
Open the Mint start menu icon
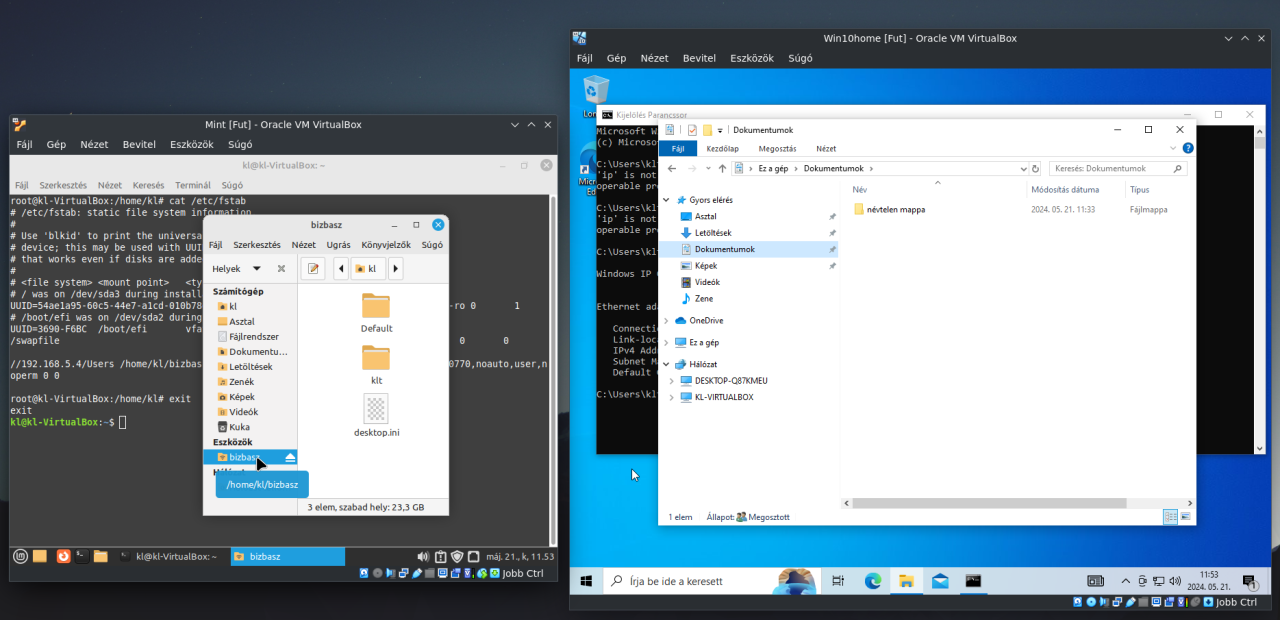[20, 556]
